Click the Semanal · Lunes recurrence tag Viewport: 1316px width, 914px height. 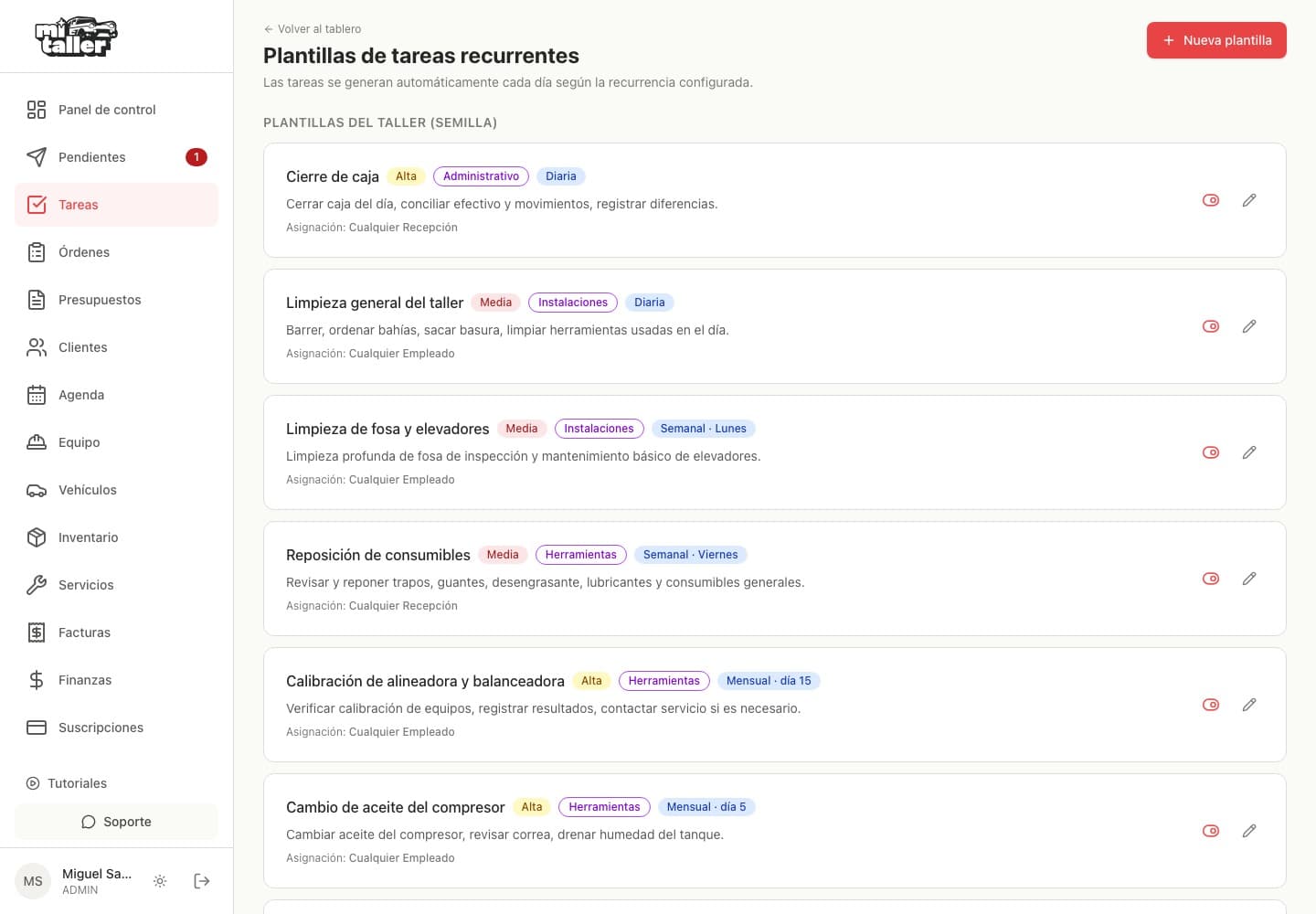click(x=703, y=429)
